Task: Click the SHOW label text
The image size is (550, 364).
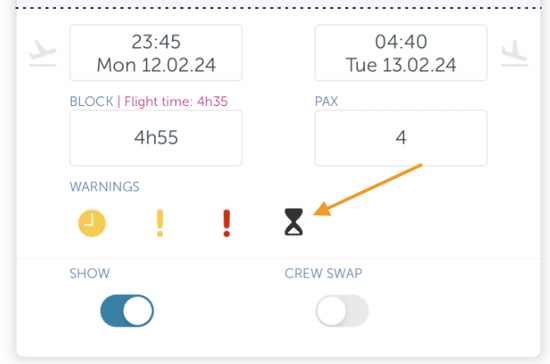Action: (x=89, y=273)
